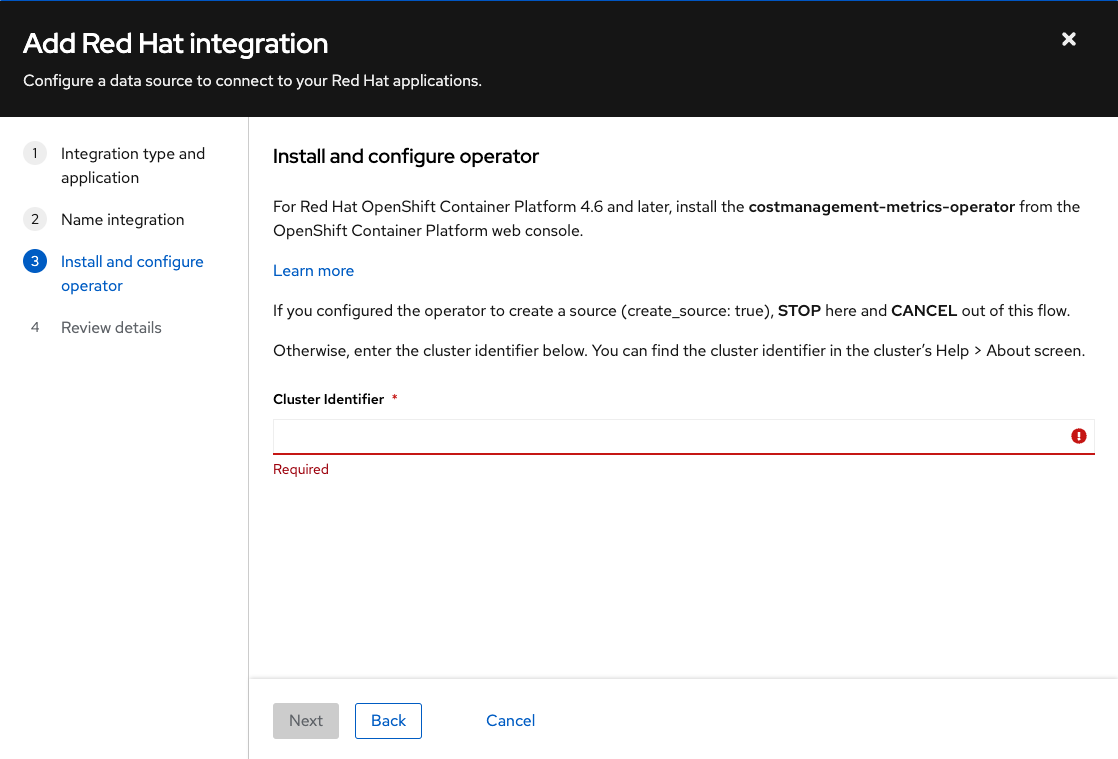Viewport: 1118px width, 759px height.
Task: Click the 'Required' error message
Action: tap(301, 469)
